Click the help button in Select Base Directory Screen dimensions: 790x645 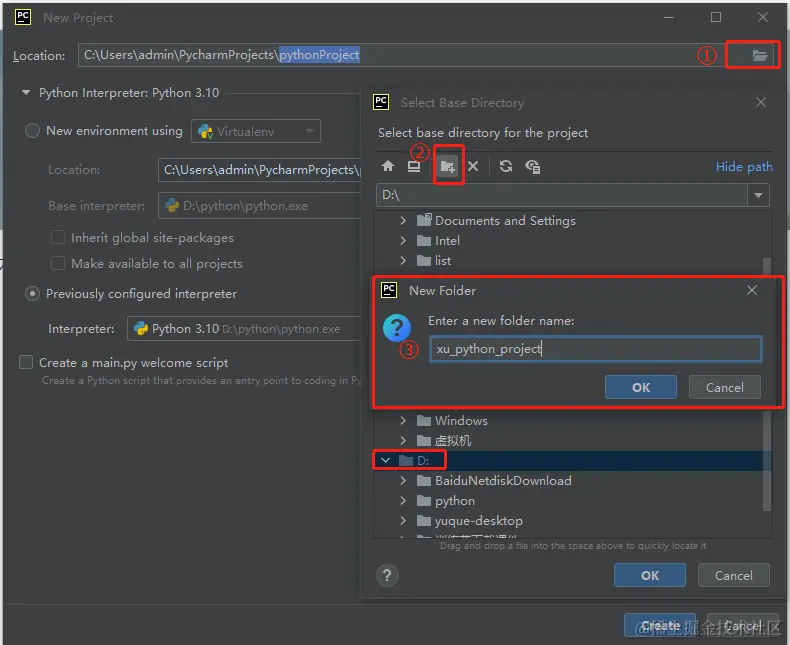[387, 575]
